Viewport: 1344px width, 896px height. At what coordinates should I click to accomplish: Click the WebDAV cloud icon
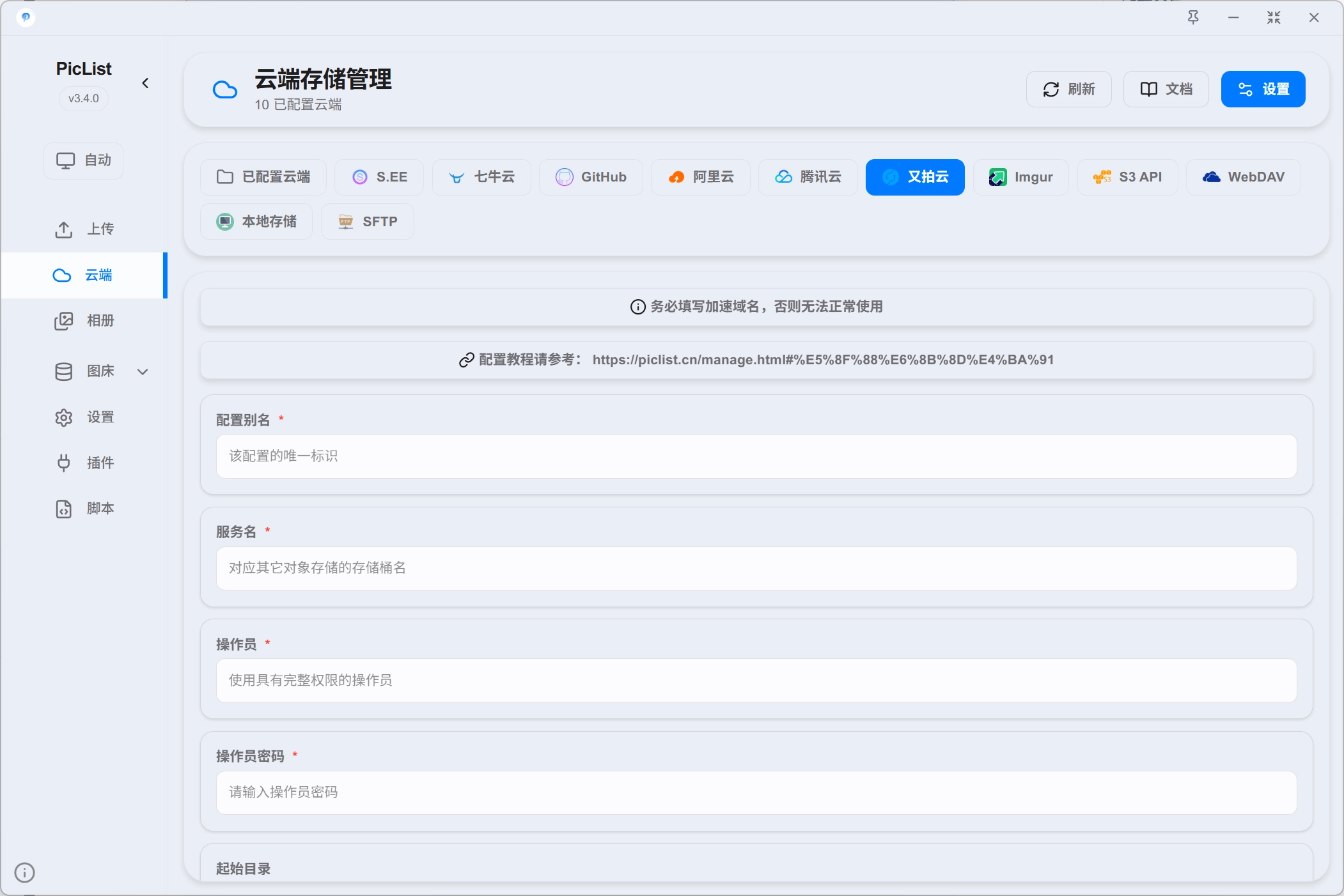click(1212, 177)
